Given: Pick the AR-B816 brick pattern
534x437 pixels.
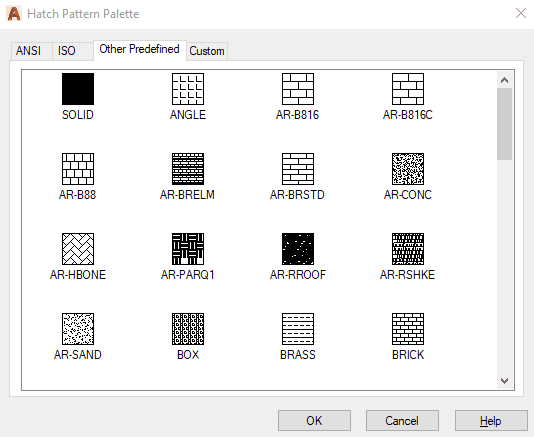Looking at the screenshot, I should tap(298, 89).
